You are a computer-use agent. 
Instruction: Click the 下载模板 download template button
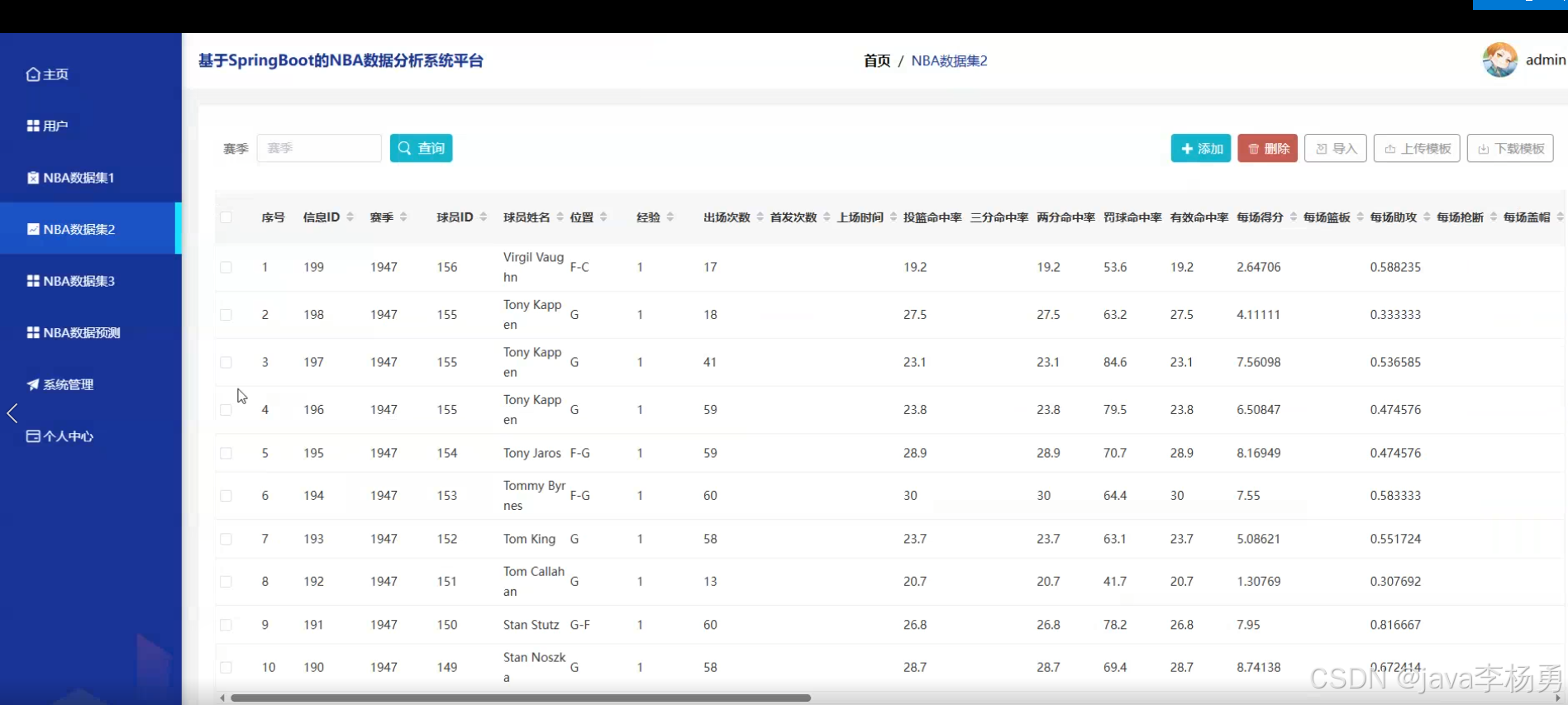click(x=1510, y=148)
